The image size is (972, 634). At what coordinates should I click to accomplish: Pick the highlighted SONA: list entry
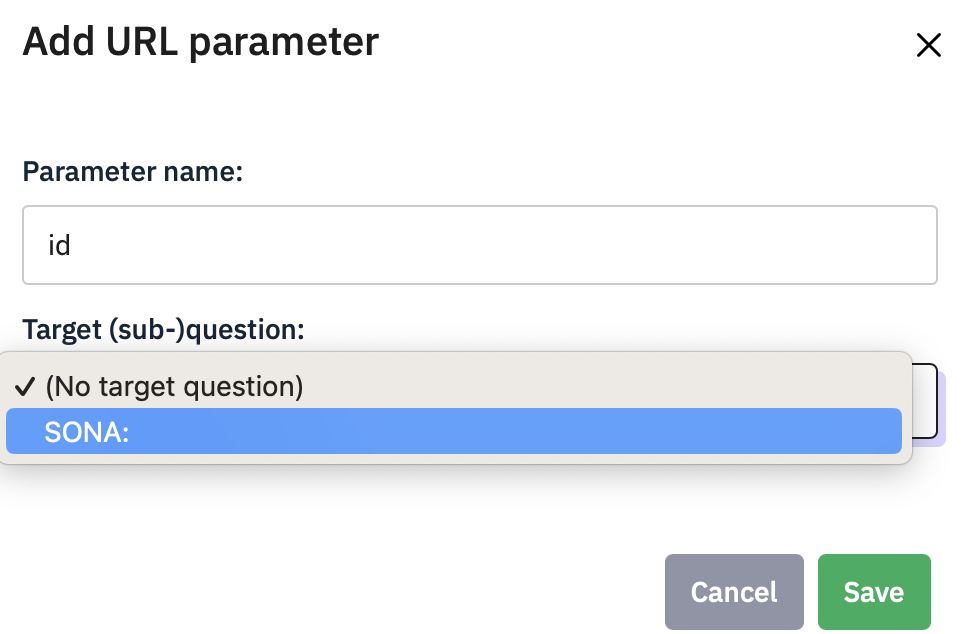pos(454,431)
